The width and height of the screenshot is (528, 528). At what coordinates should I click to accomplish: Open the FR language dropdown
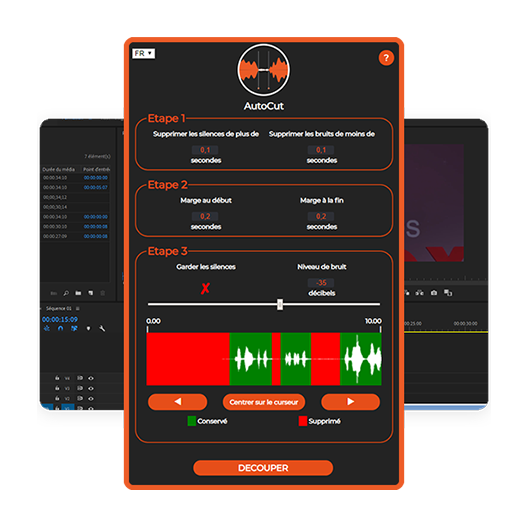(x=144, y=53)
